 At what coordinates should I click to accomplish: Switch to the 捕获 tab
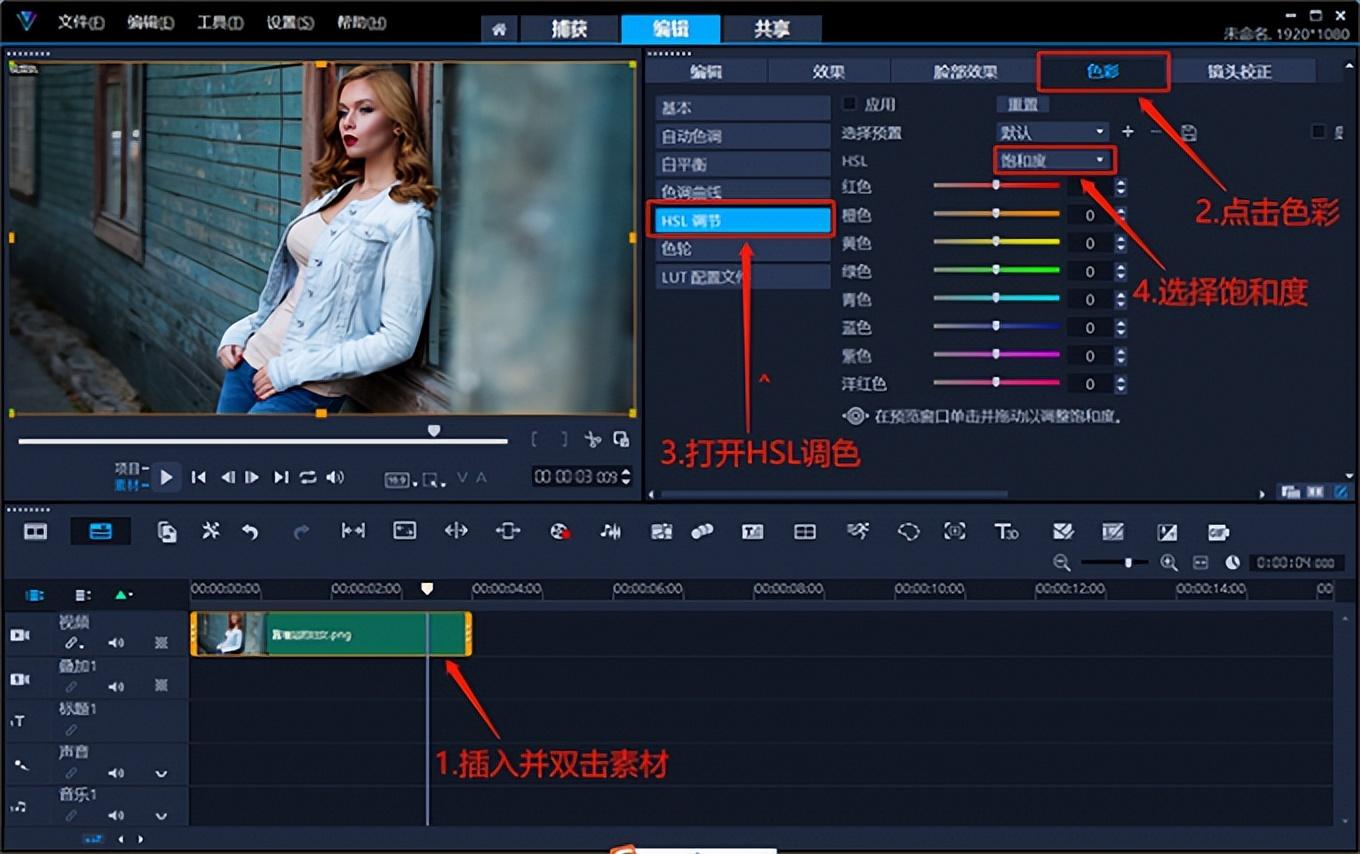[569, 29]
